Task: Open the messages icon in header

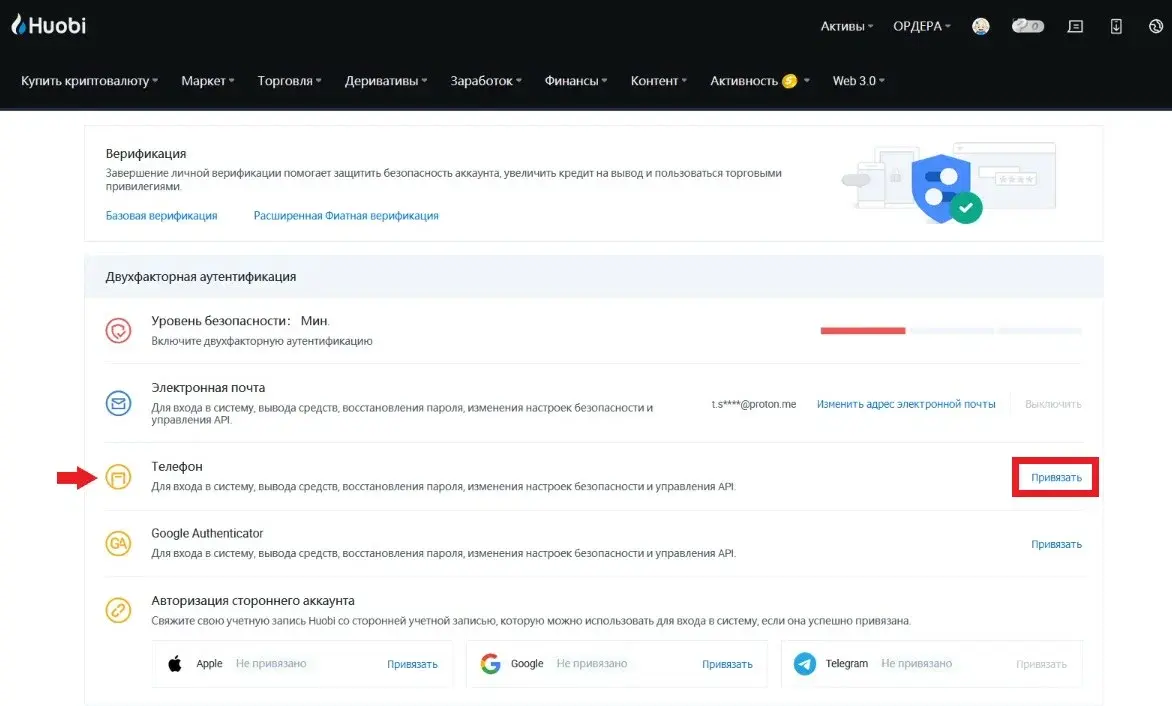Action: pos(1076,27)
